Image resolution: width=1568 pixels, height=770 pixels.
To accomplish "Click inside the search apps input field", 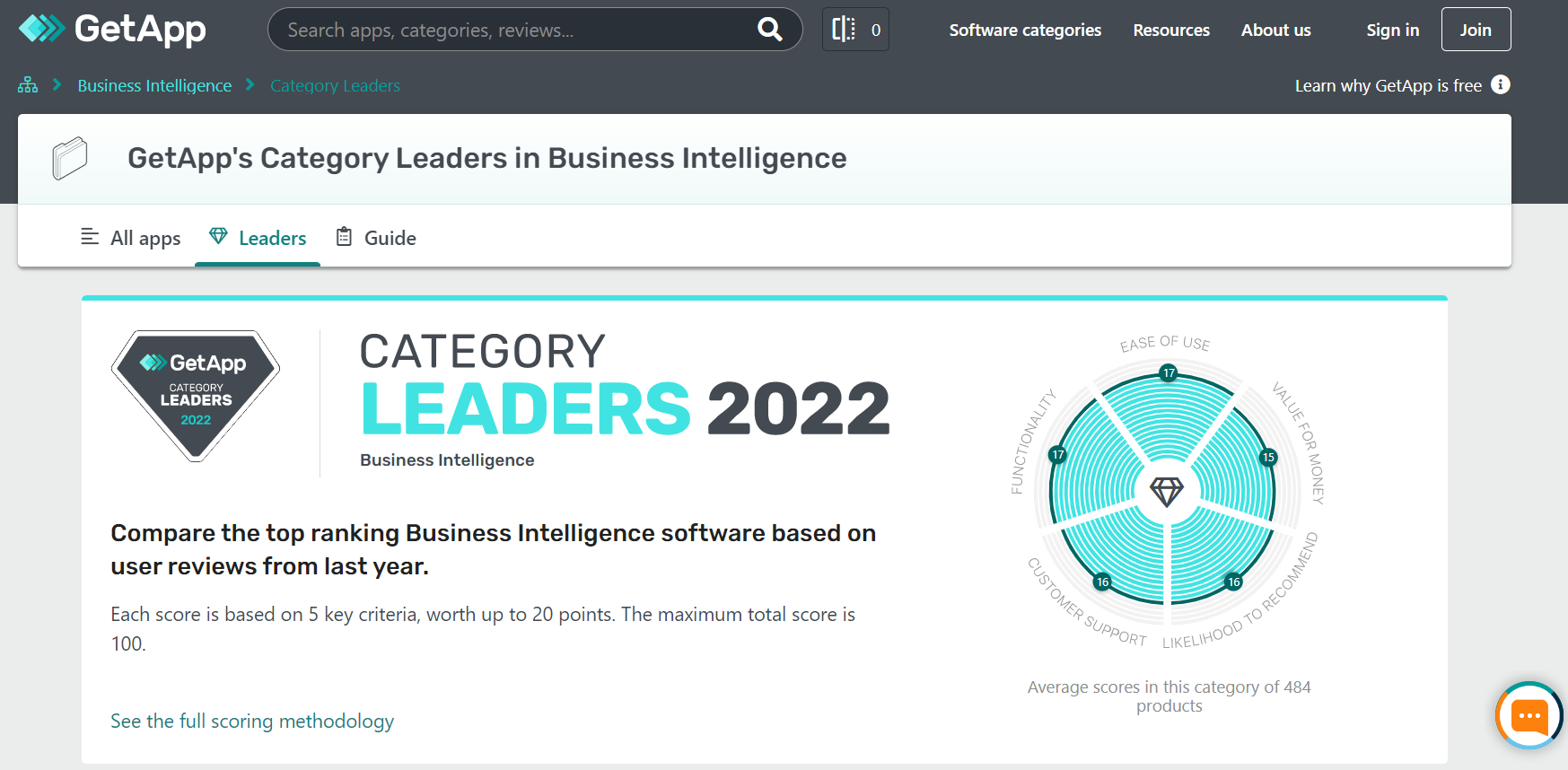I will (494, 30).
